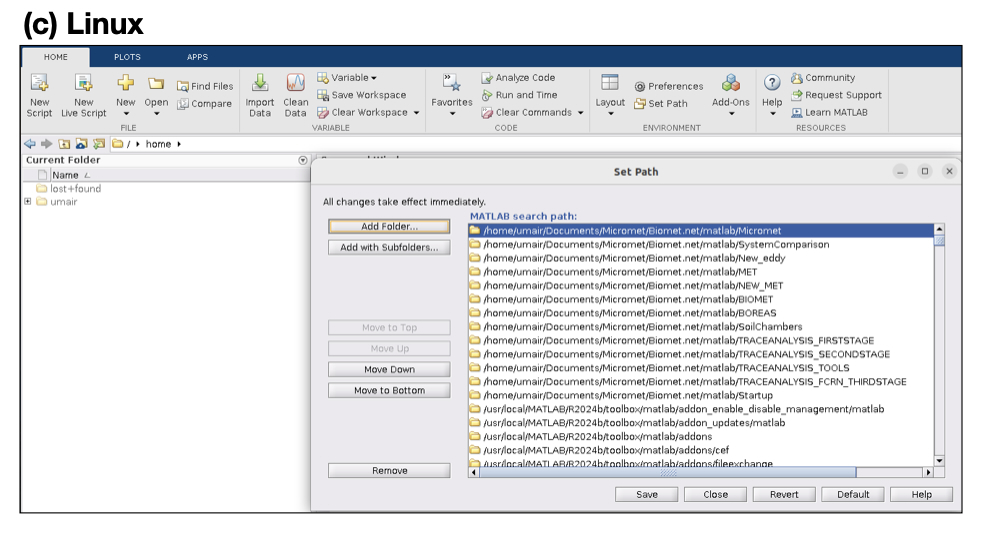Viewport: 986px width, 535px height.
Task: Click the Revert button
Action: [784, 495]
